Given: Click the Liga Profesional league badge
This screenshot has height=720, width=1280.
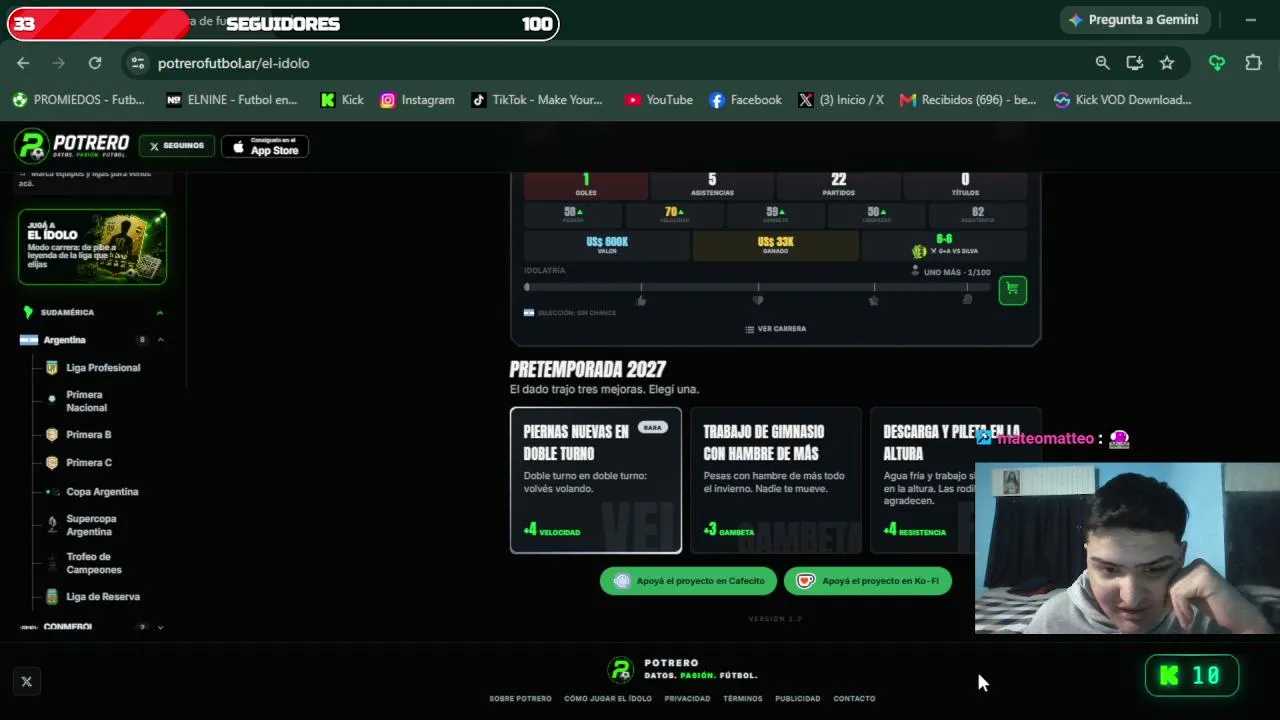Looking at the screenshot, I should click(52, 368).
